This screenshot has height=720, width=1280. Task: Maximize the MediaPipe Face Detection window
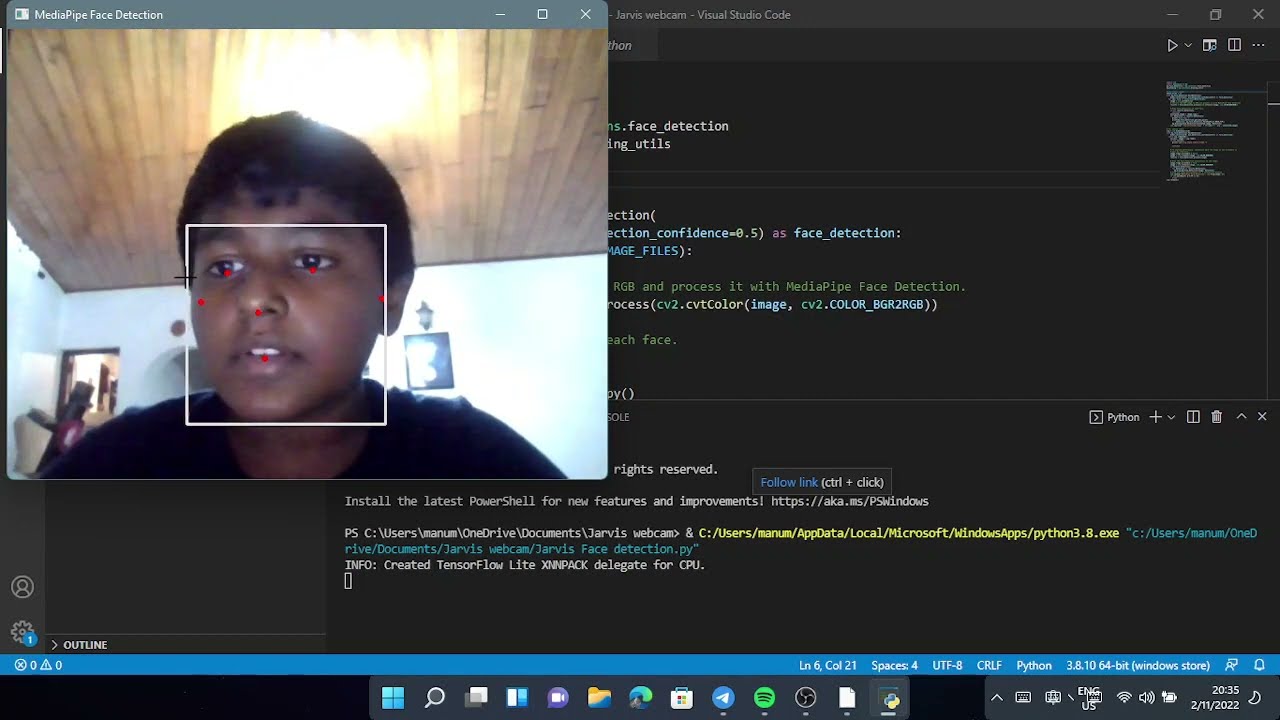point(542,14)
